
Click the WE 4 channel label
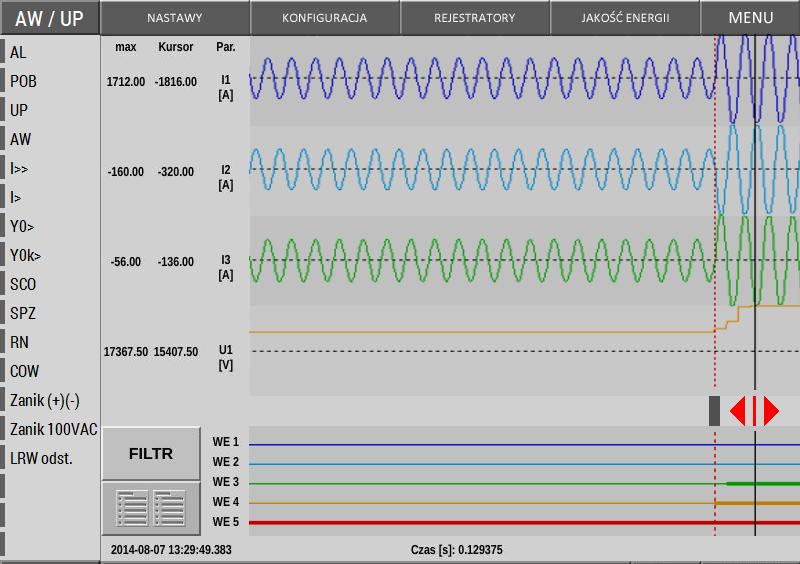click(226, 502)
